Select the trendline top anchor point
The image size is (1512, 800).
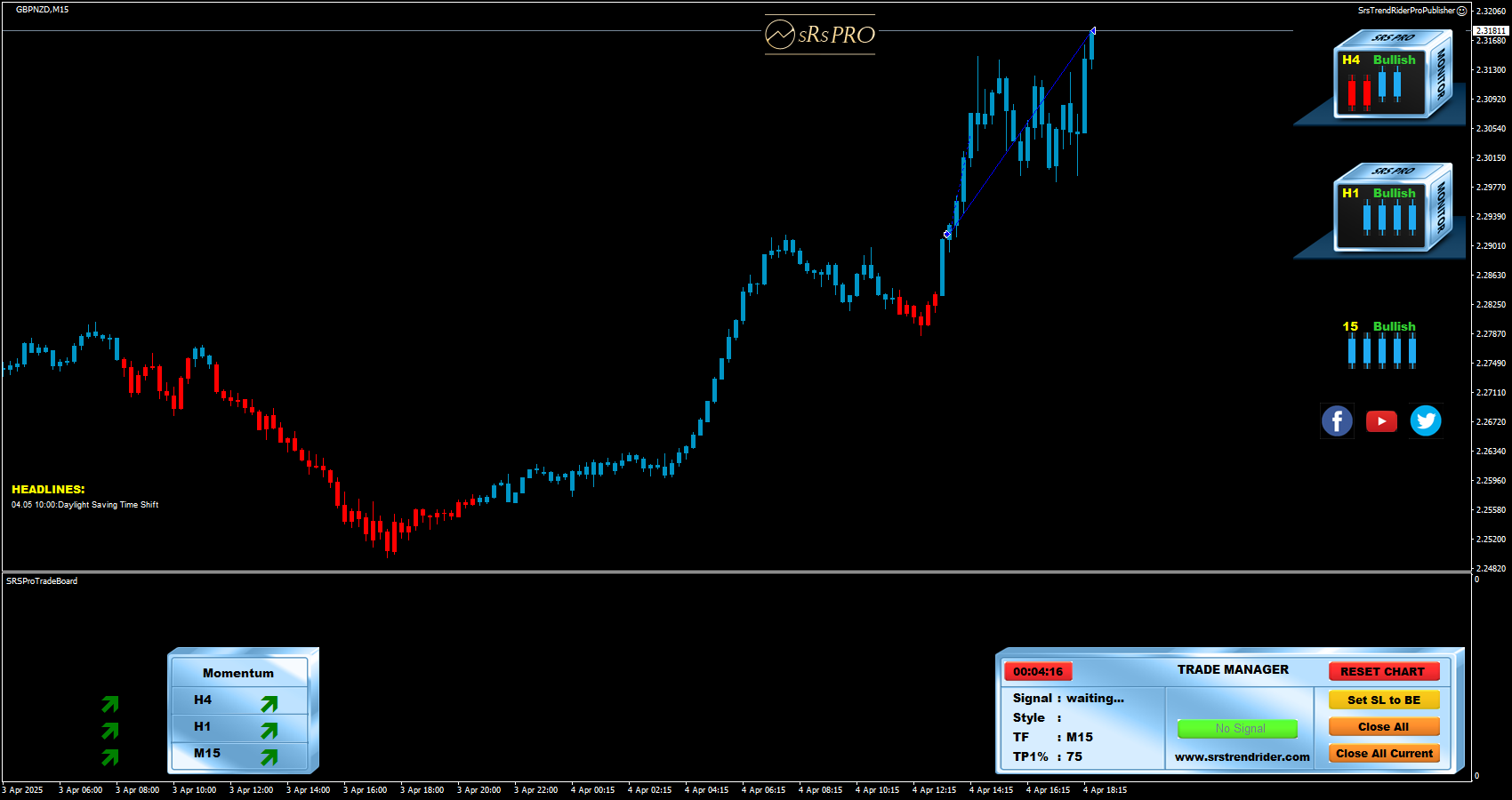pyautogui.click(x=1092, y=31)
